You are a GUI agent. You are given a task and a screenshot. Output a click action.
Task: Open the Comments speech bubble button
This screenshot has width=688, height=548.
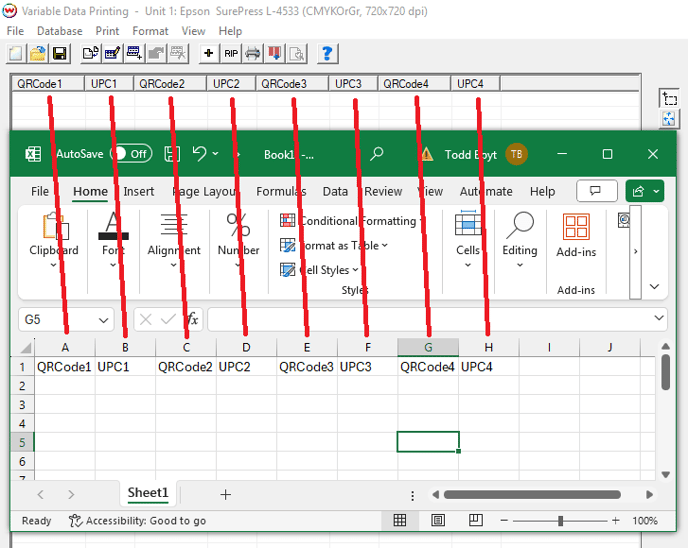point(597,191)
